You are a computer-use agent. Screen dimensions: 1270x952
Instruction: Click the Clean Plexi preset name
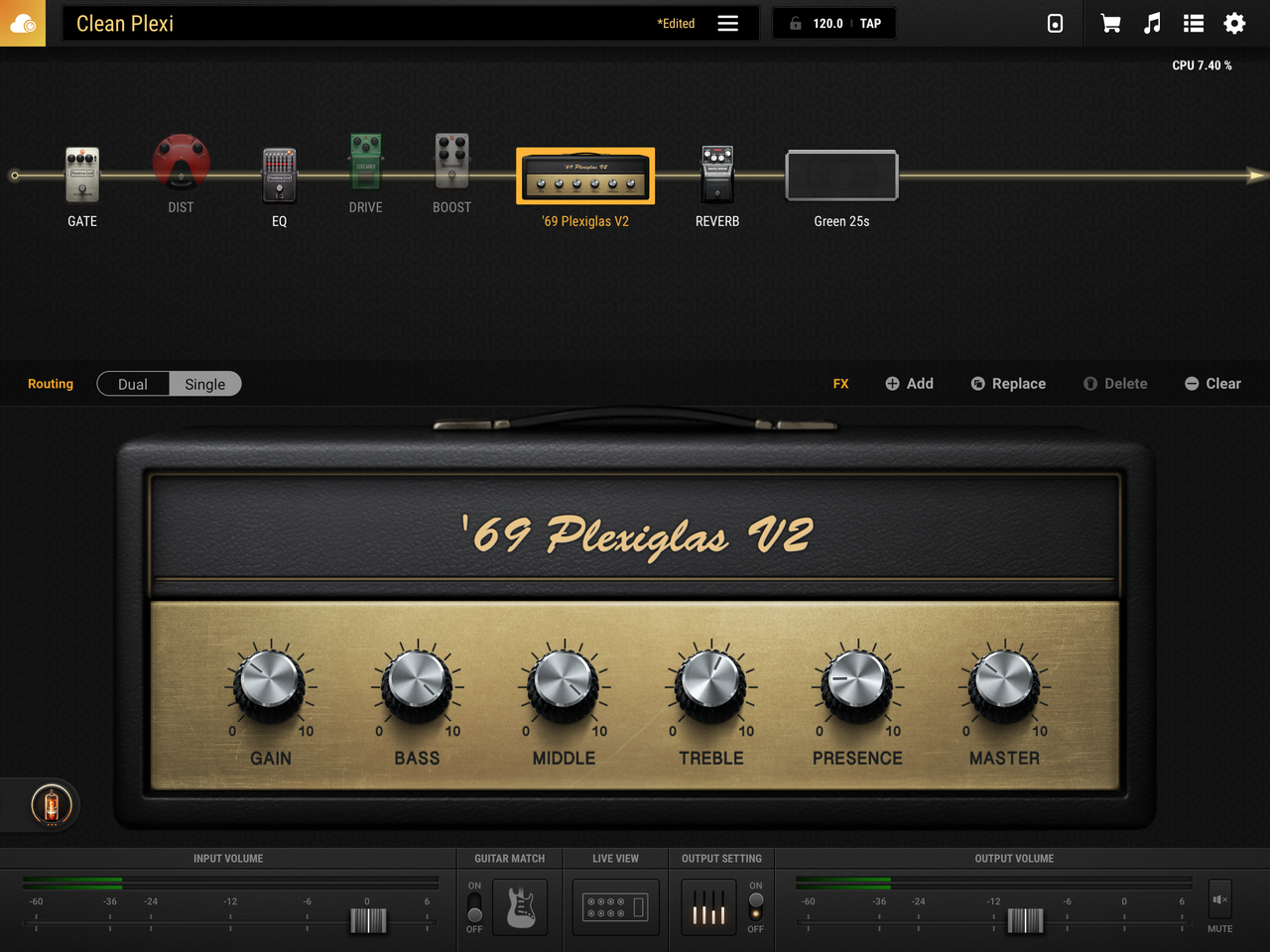coord(125,24)
